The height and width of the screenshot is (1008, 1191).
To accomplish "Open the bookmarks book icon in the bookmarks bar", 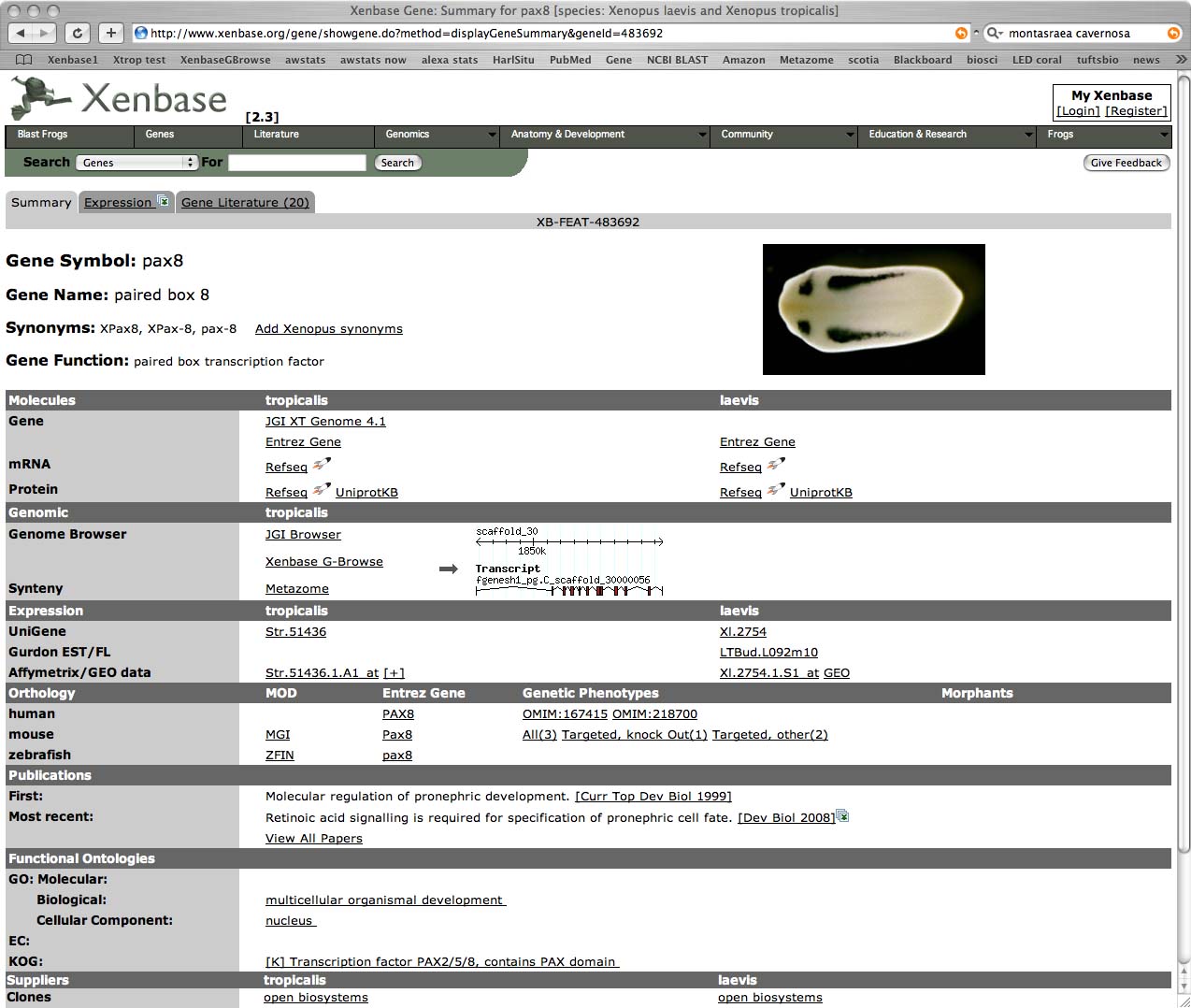I will [x=24, y=60].
